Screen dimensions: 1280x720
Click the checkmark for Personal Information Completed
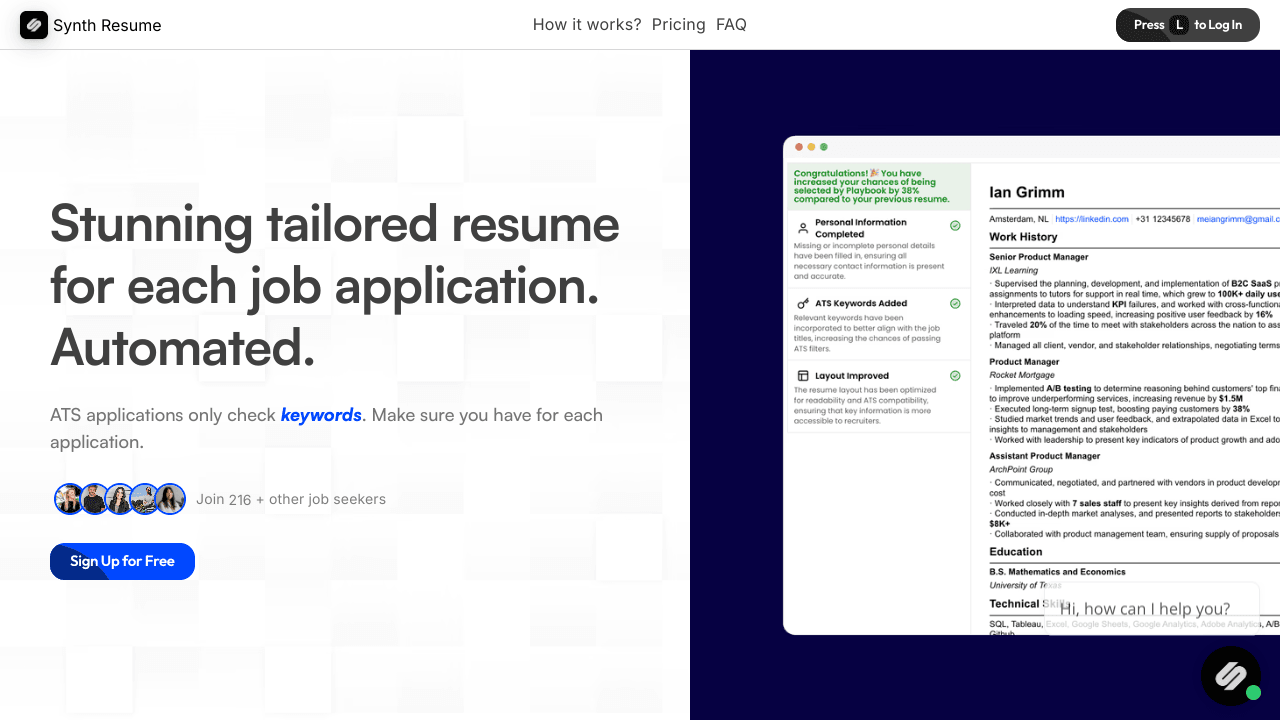click(x=955, y=226)
